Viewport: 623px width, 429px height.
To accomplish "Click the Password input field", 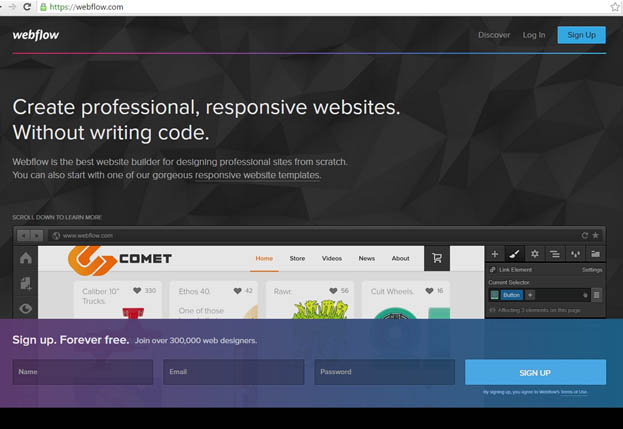I will pyautogui.click(x=385, y=372).
